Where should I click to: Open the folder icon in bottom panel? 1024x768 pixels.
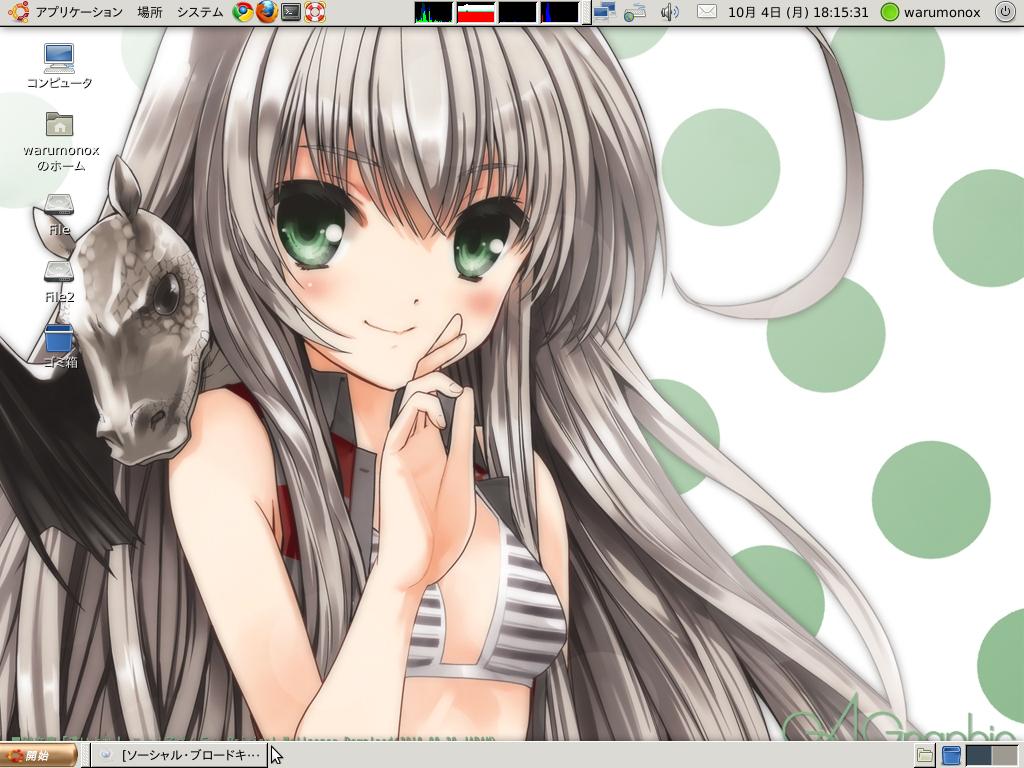point(924,756)
